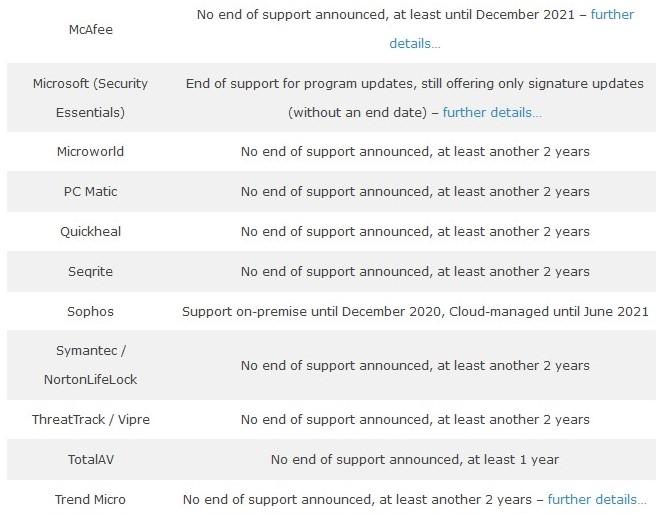Select the Microworld vendor name
Image resolution: width=669 pixels, height=514 pixels.
pos(90,151)
